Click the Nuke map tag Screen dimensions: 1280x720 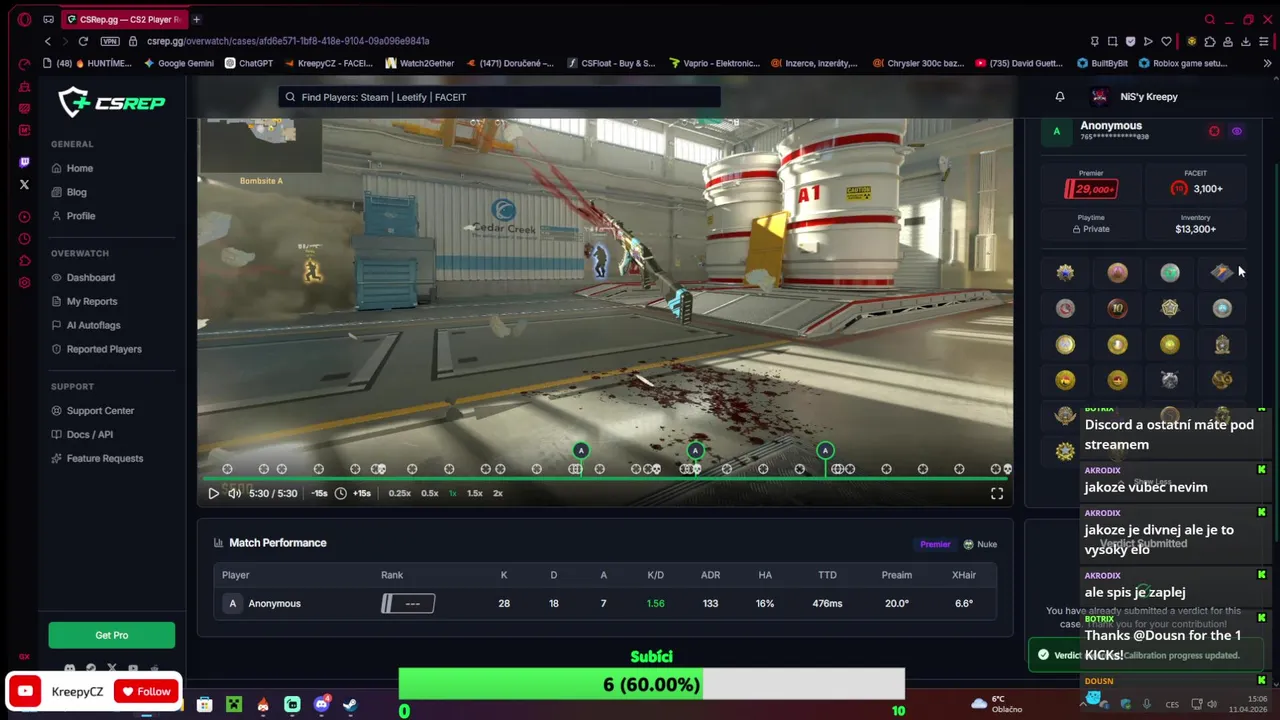coord(980,544)
